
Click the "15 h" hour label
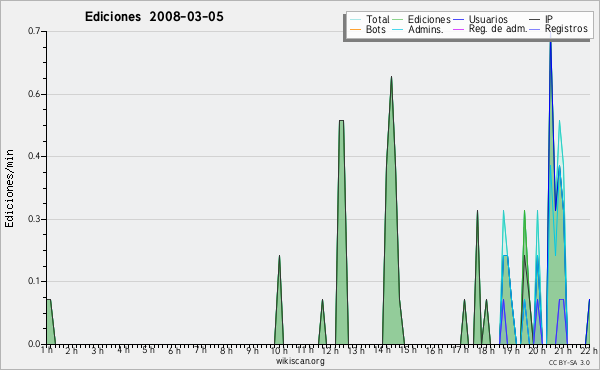coord(408,350)
